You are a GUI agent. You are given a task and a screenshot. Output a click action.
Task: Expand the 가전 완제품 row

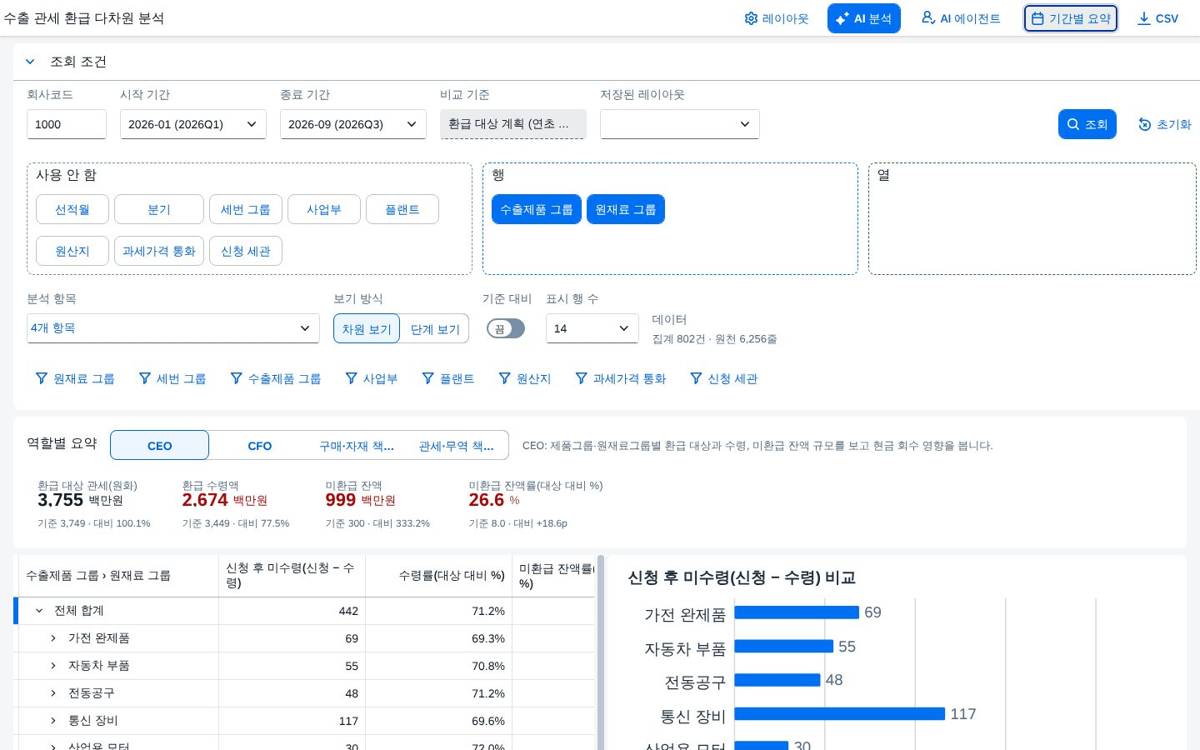(x=53, y=638)
